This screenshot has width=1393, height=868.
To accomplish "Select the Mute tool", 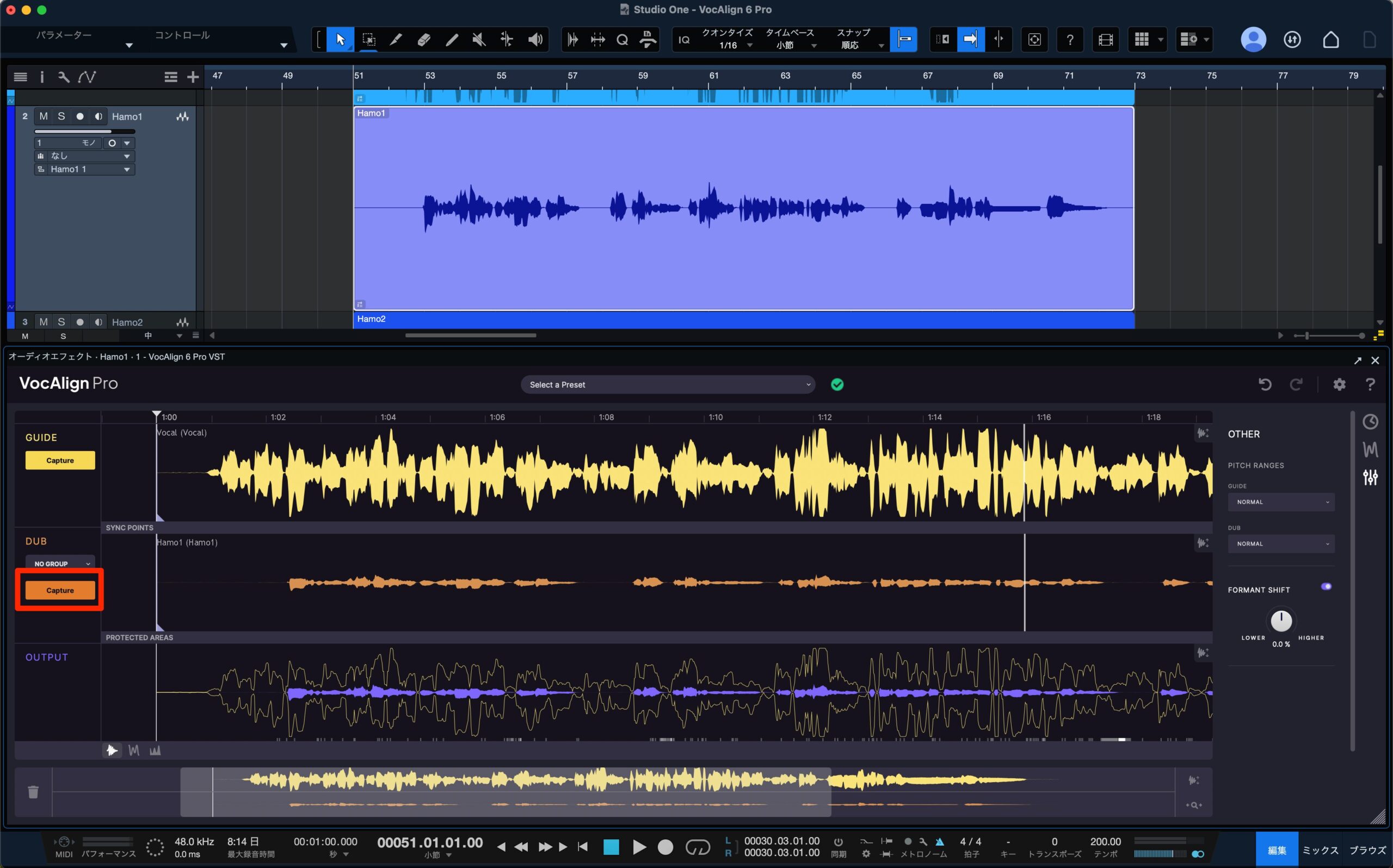I will click(479, 40).
